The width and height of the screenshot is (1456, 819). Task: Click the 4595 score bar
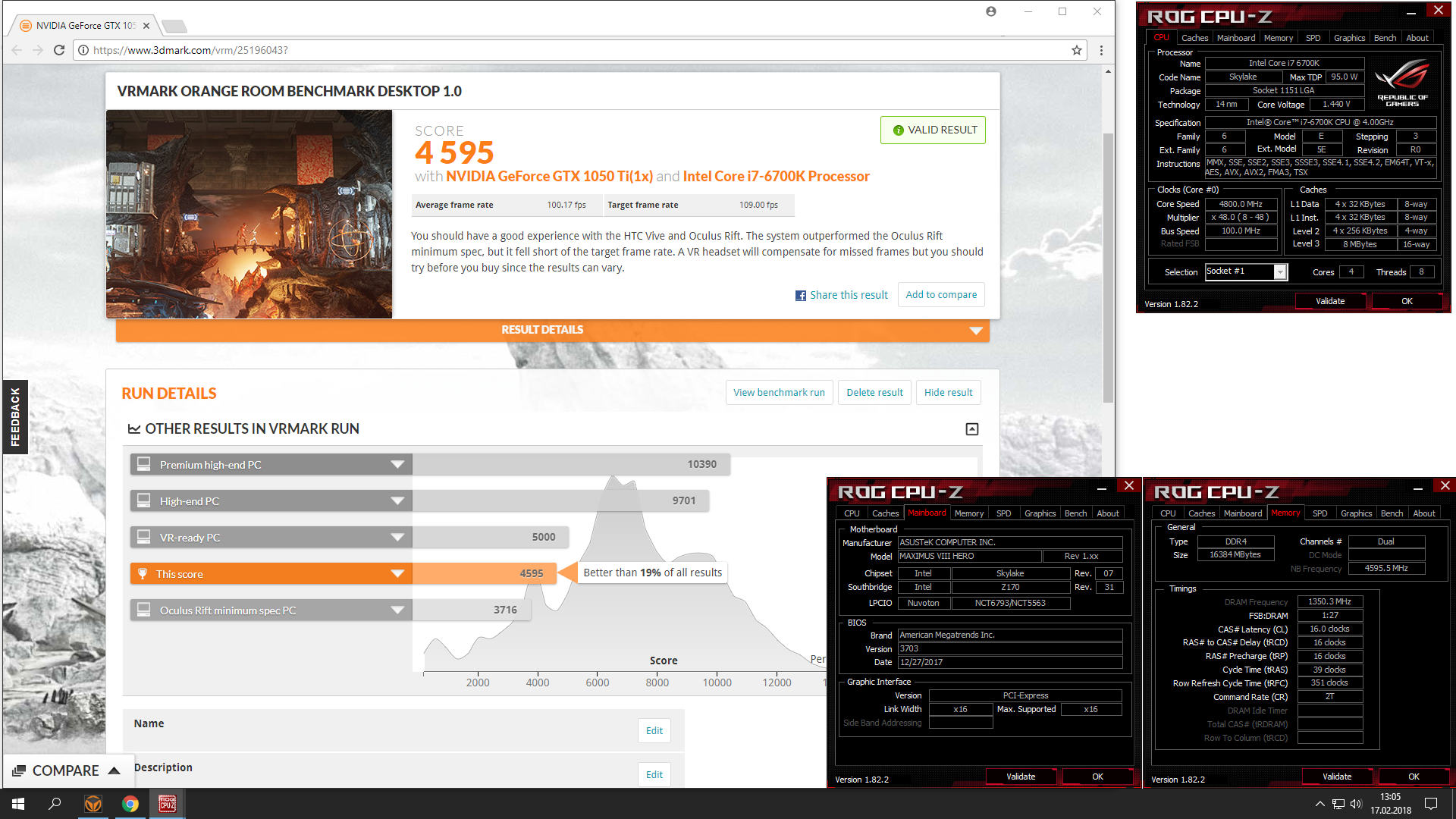tap(485, 574)
